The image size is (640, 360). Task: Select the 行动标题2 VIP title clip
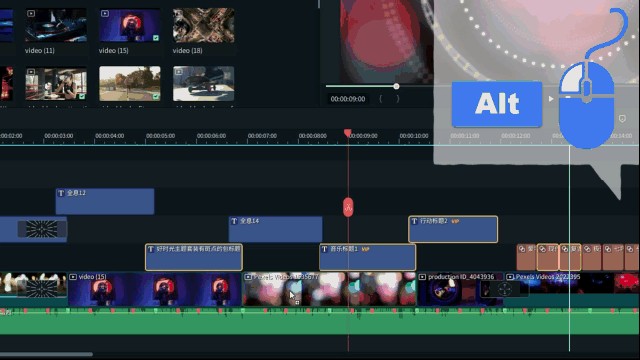click(453, 229)
